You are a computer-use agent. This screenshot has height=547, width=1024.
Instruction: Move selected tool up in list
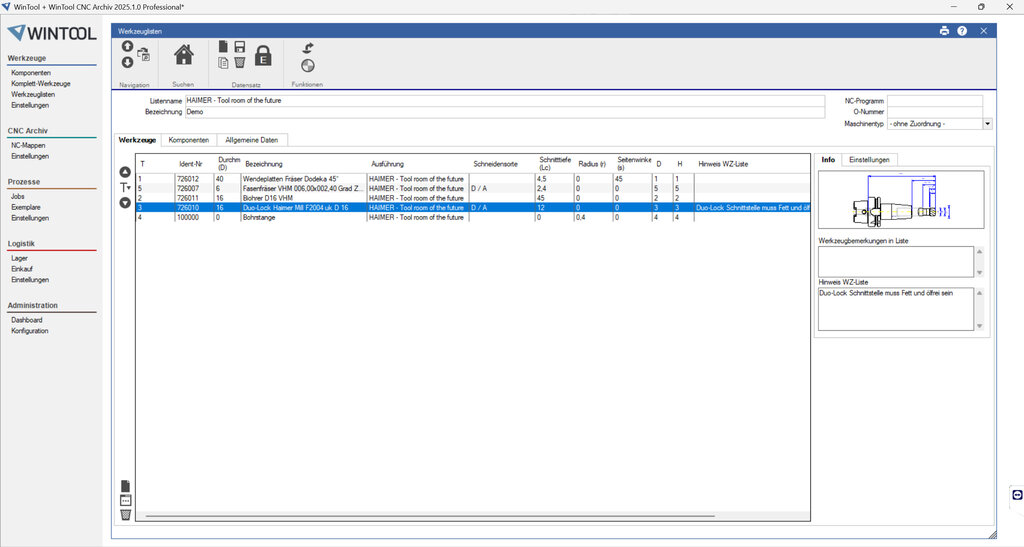click(125, 172)
